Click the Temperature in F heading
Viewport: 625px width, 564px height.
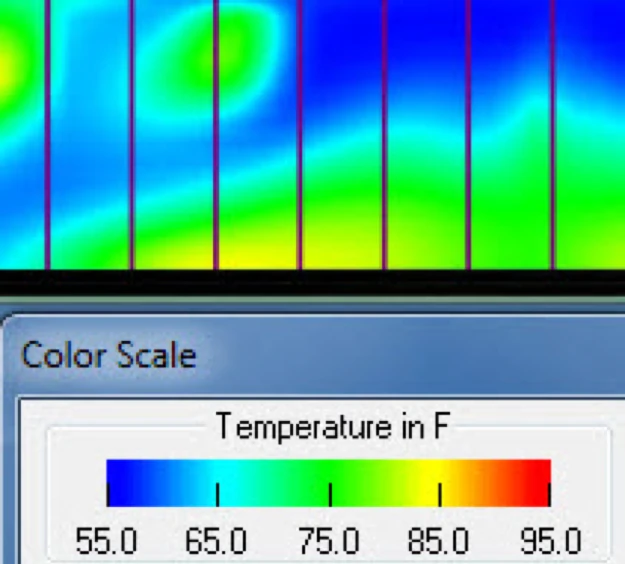(x=333, y=427)
